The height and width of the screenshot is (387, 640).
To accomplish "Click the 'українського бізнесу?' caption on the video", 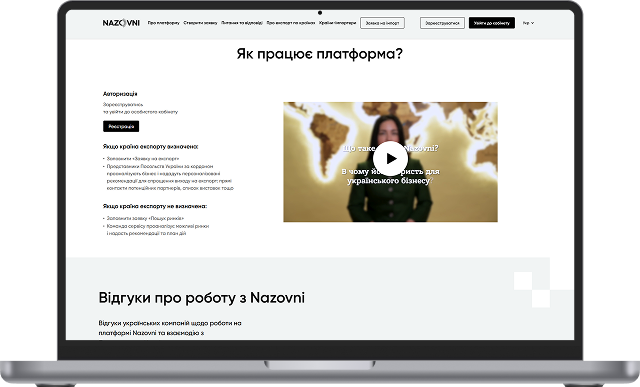I will (390, 180).
